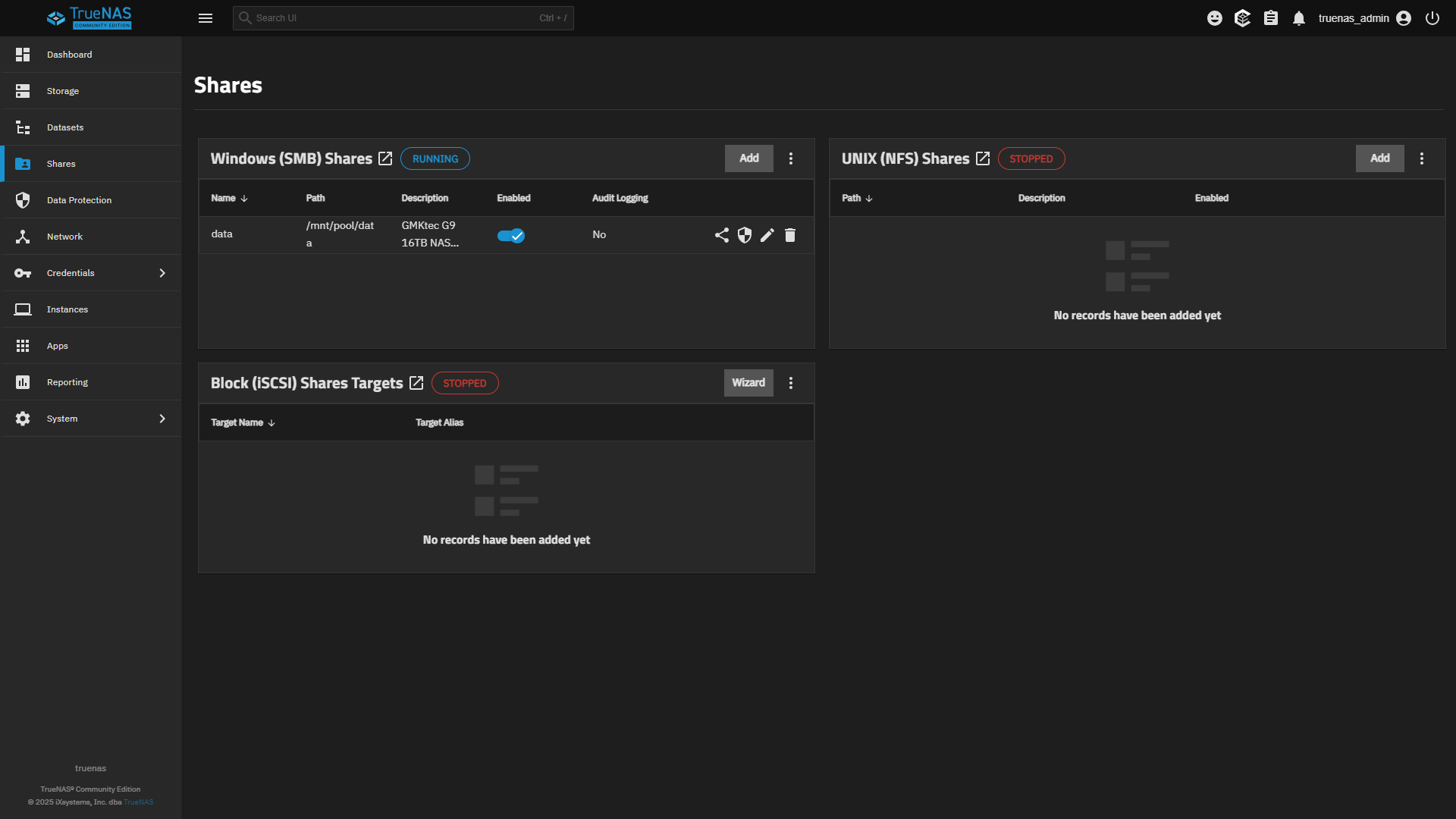This screenshot has width=1456, height=819.
Task: Click the share ACL icon for data share
Action: pyautogui.click(x=721, y=235)
